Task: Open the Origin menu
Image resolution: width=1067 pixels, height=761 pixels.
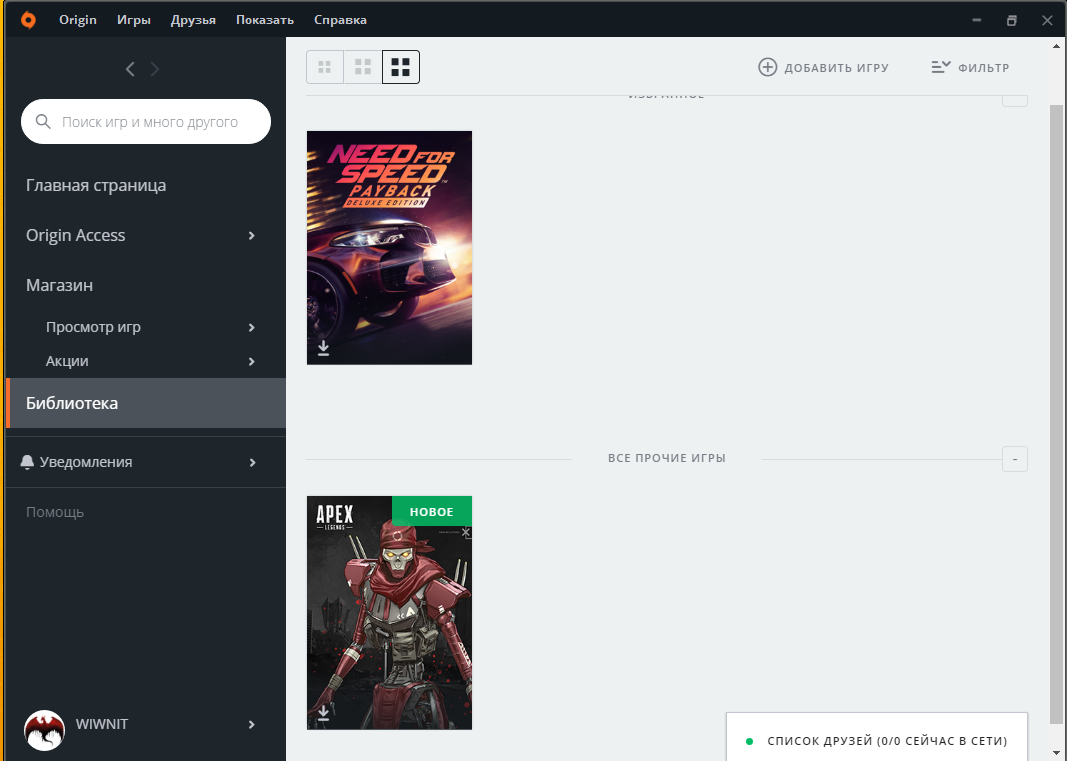Action: [78, 20]
